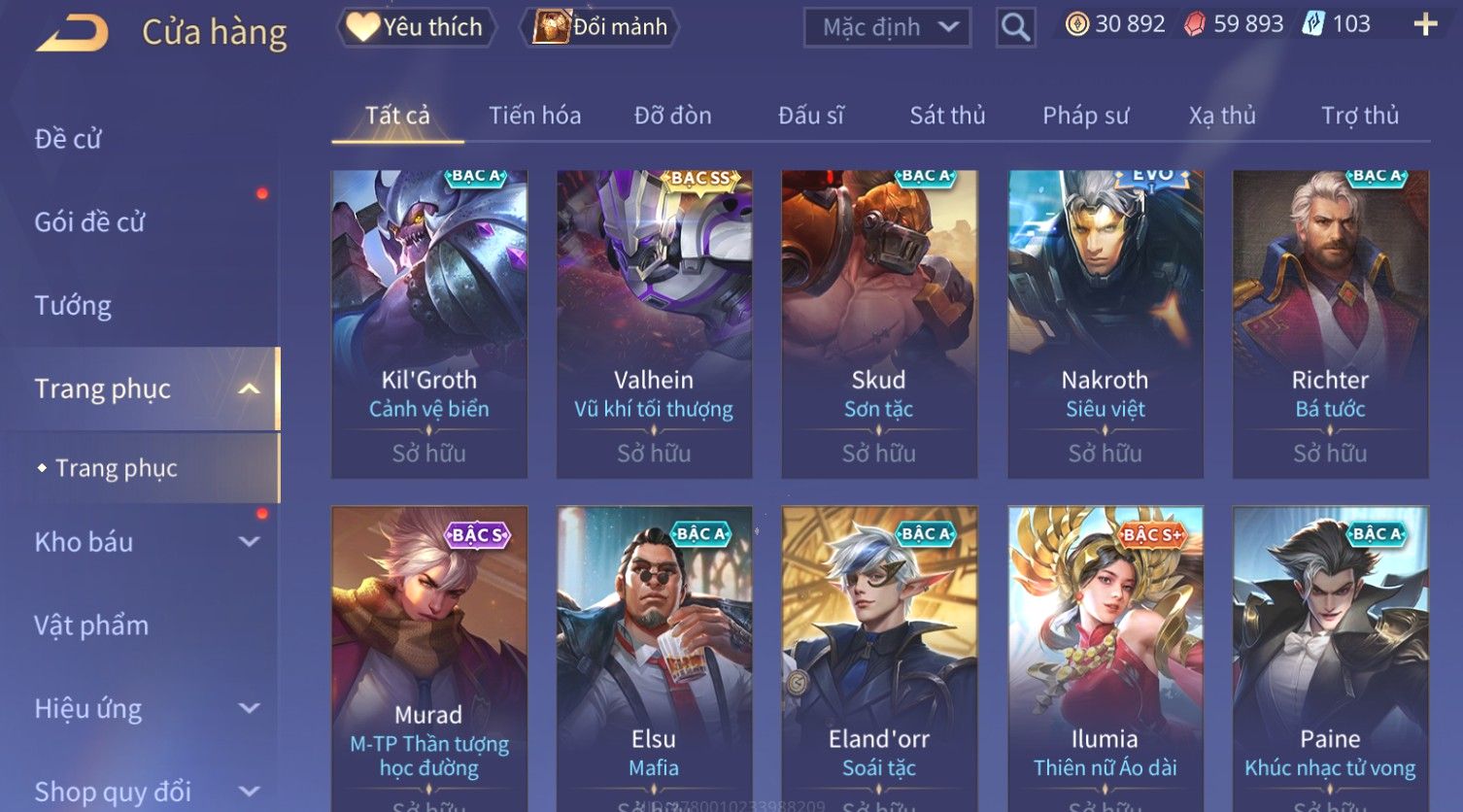This screenshot has width=1463, height=812.
Task: Click the blue voucher icon showing 103
Action: tap(1313, 24)
